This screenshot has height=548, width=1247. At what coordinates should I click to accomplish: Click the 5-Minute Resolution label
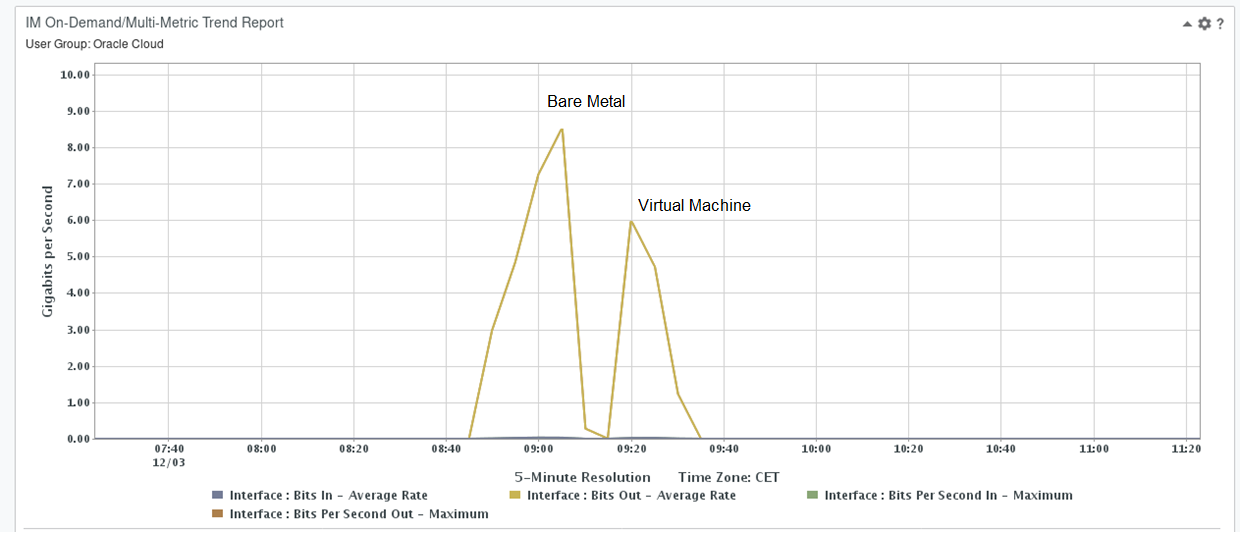[x=582, y=477]
